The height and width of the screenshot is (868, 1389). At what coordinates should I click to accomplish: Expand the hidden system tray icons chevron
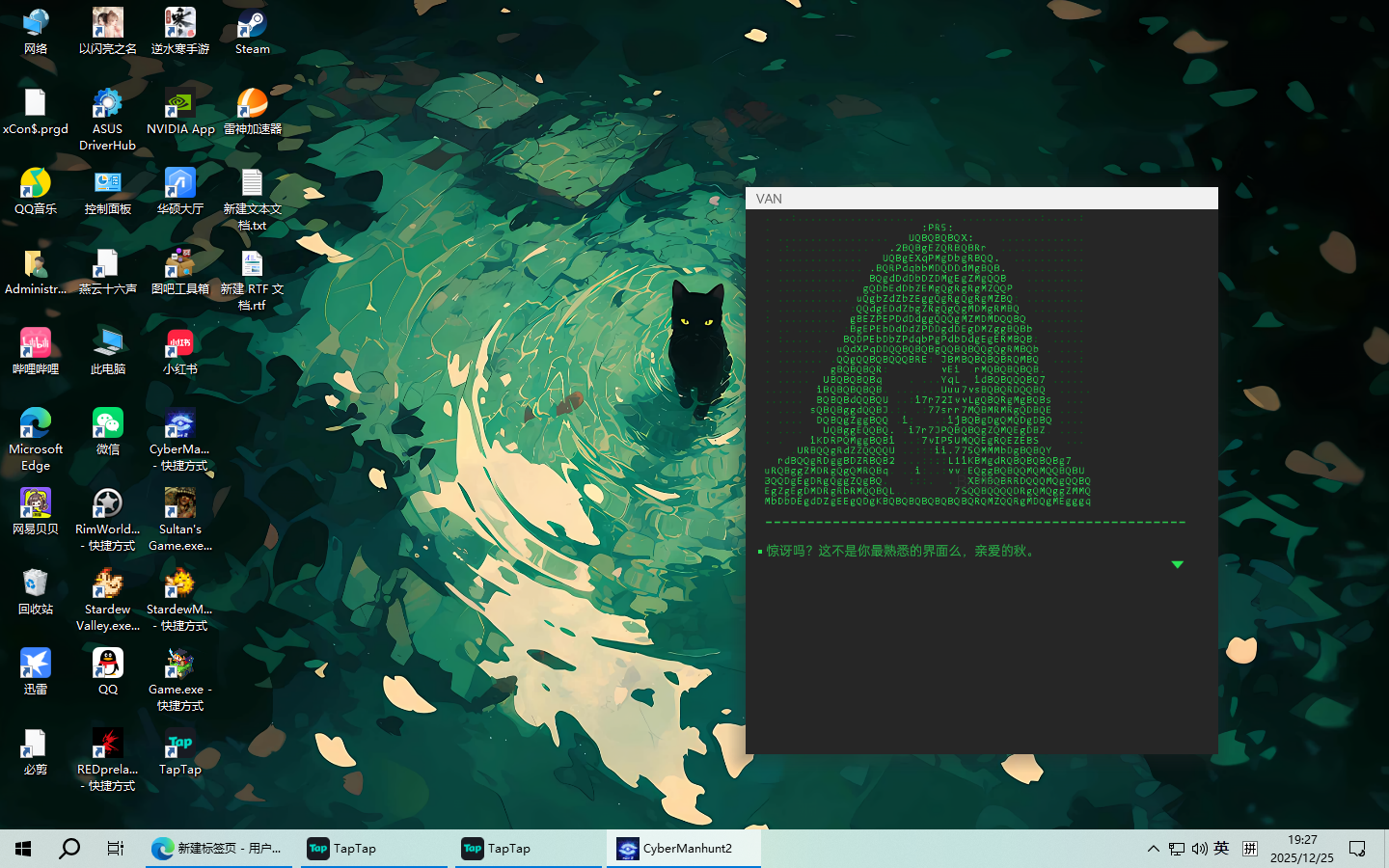pyautogui.click(x=1153, y=849)
